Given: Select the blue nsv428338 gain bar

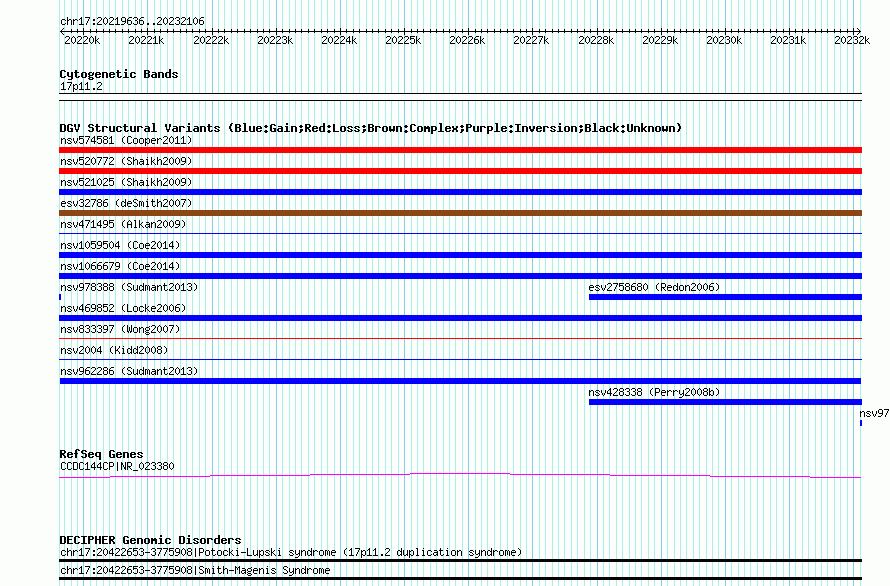Looking at the screenshot, I should coord(725,402).
